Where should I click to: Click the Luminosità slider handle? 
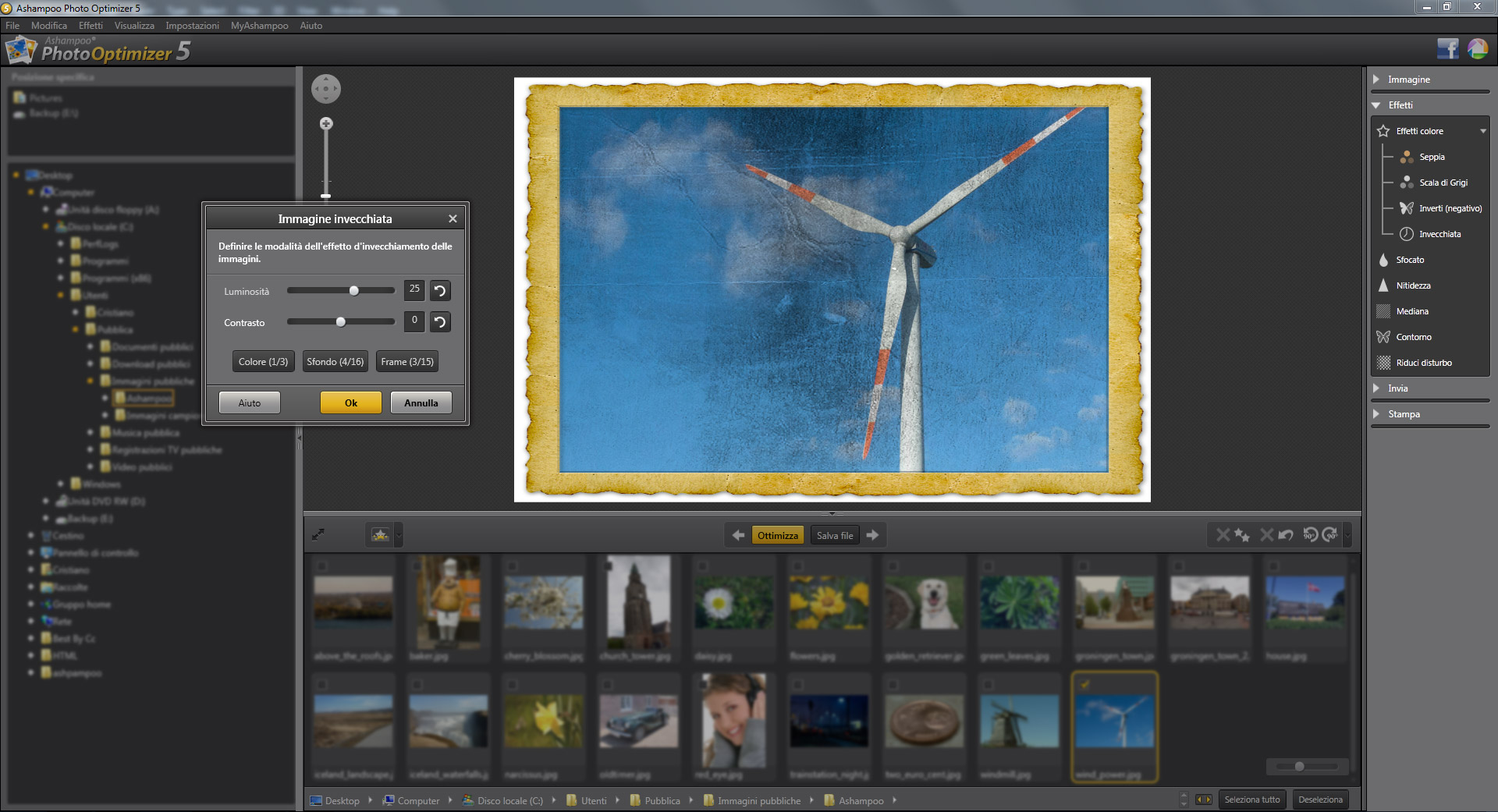click(354, 291)
